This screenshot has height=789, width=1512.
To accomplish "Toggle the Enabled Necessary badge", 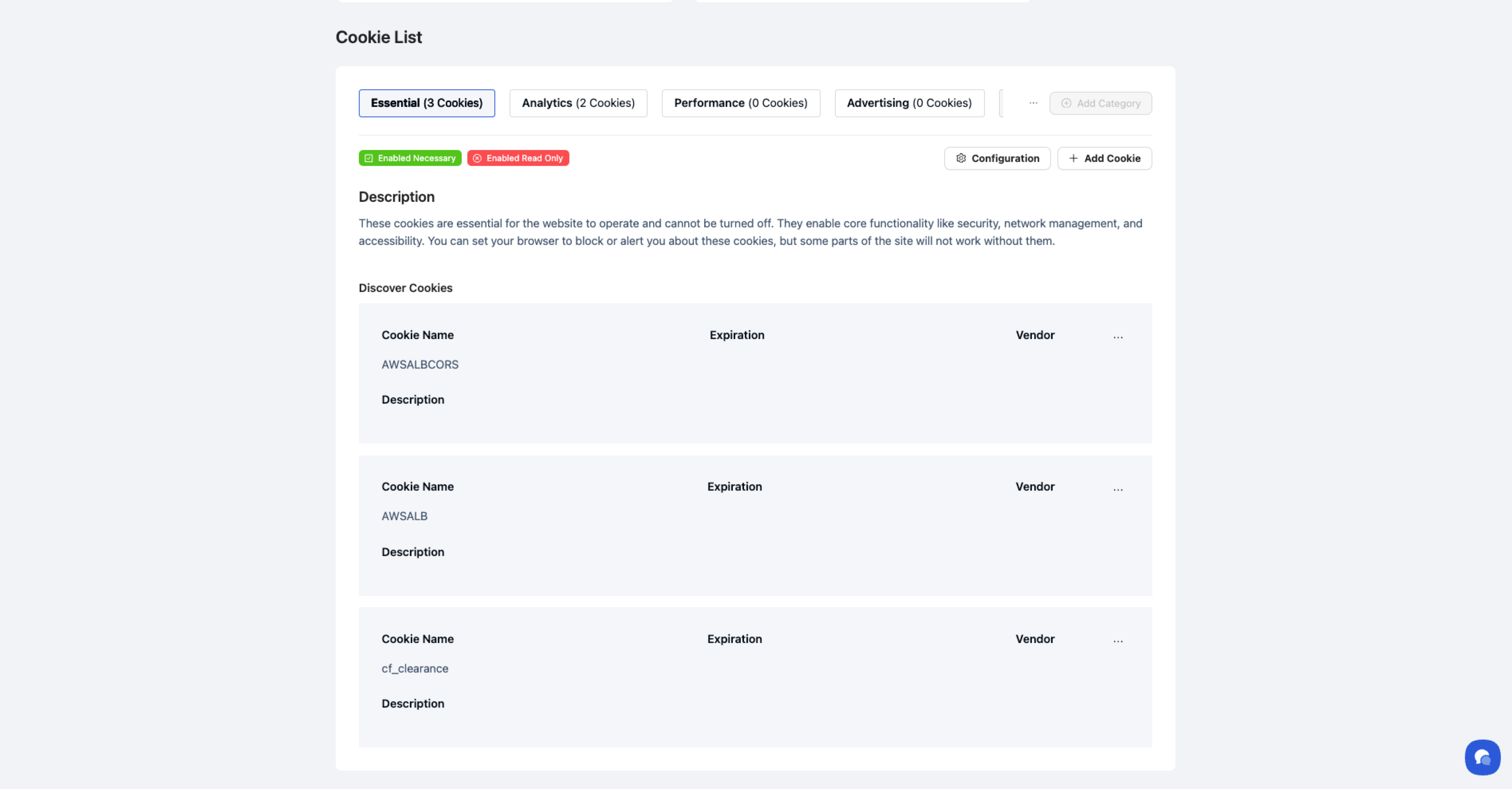I will 409,158.
